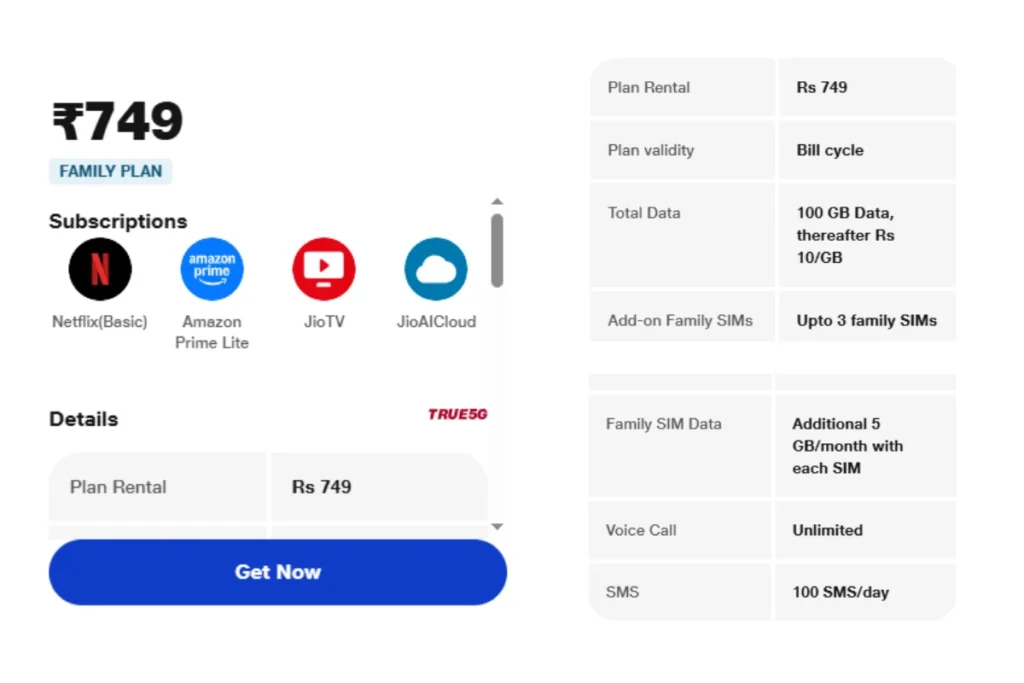Click the 100 SMS/day value
The image size is (1024, 683).
(840, 592)
